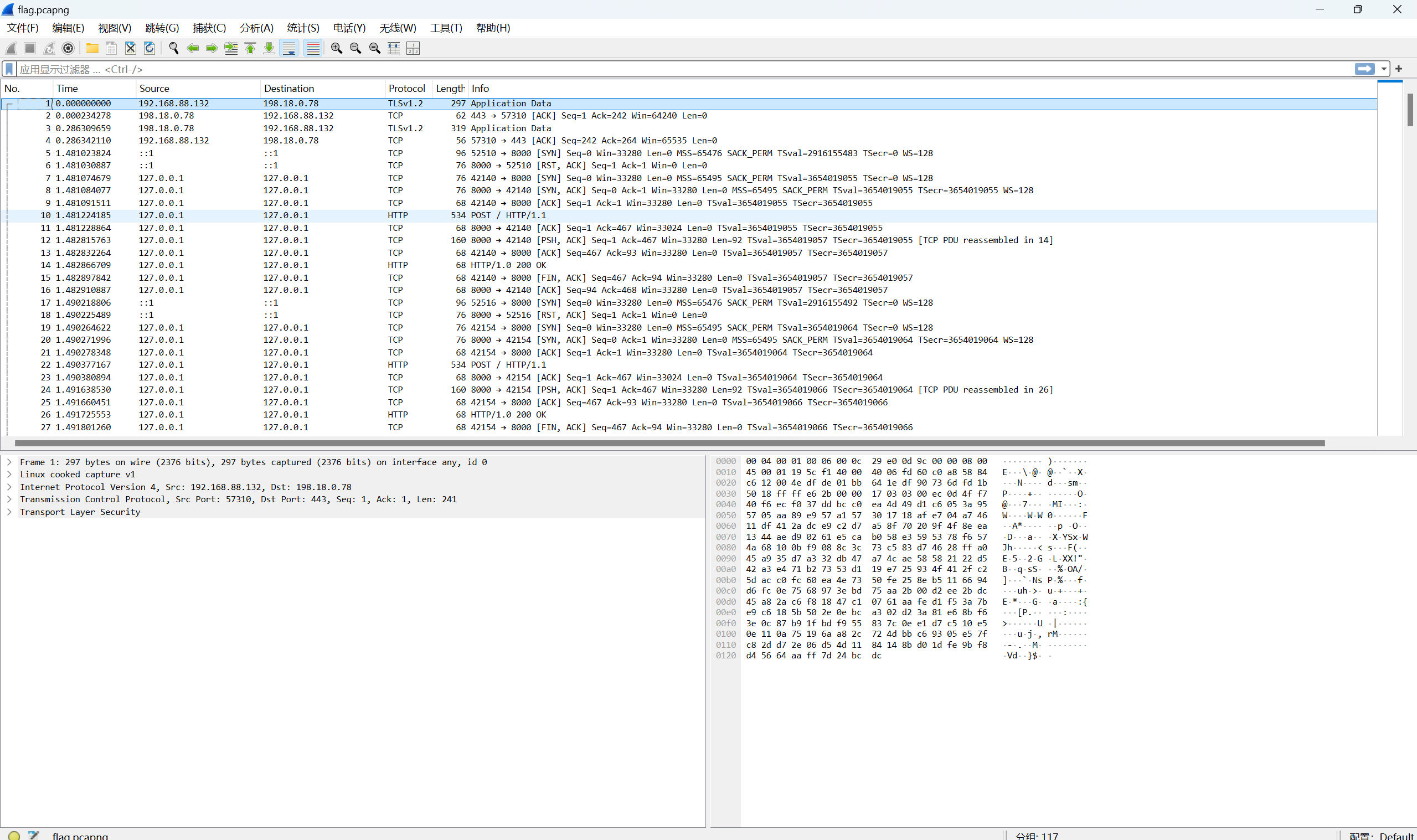Go forward with the green right arrow
The height and width of the screenshot is (840, 1417).
tap(212, 48)
